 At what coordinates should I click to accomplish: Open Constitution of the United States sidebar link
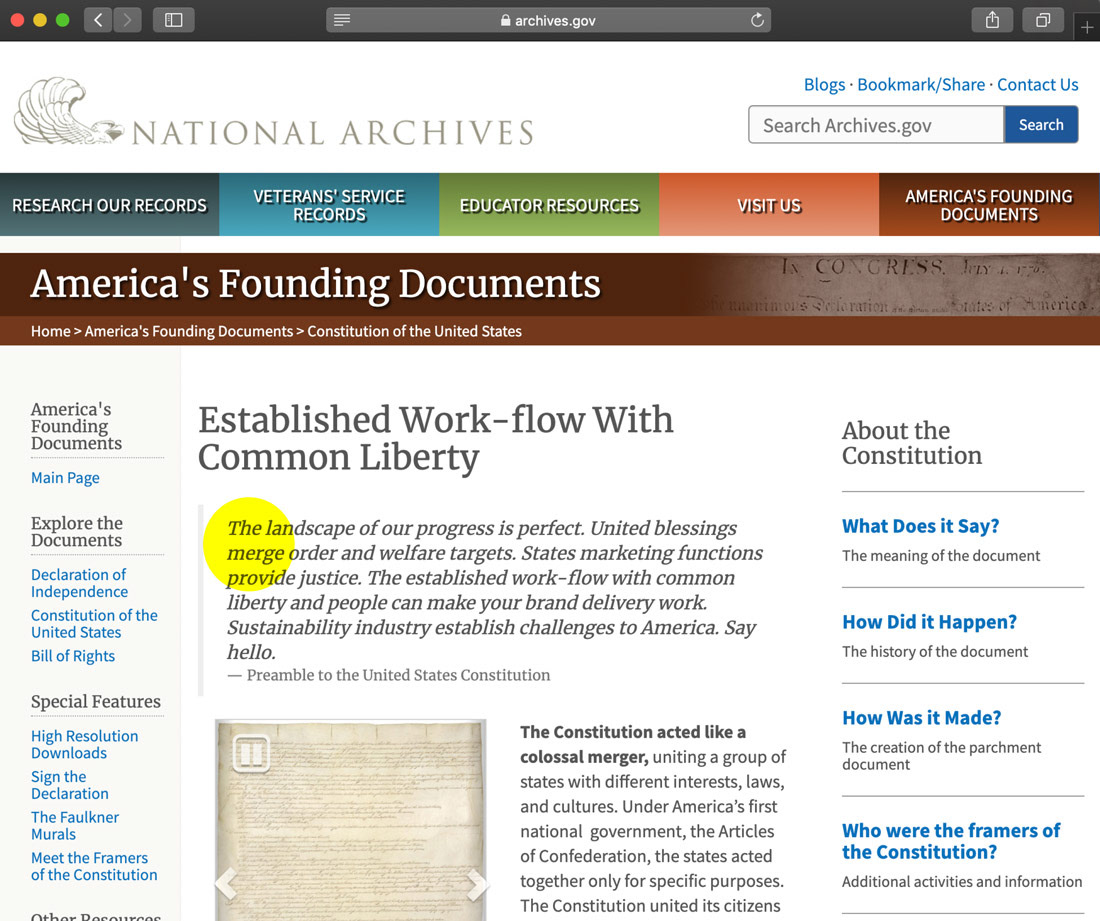94,624
